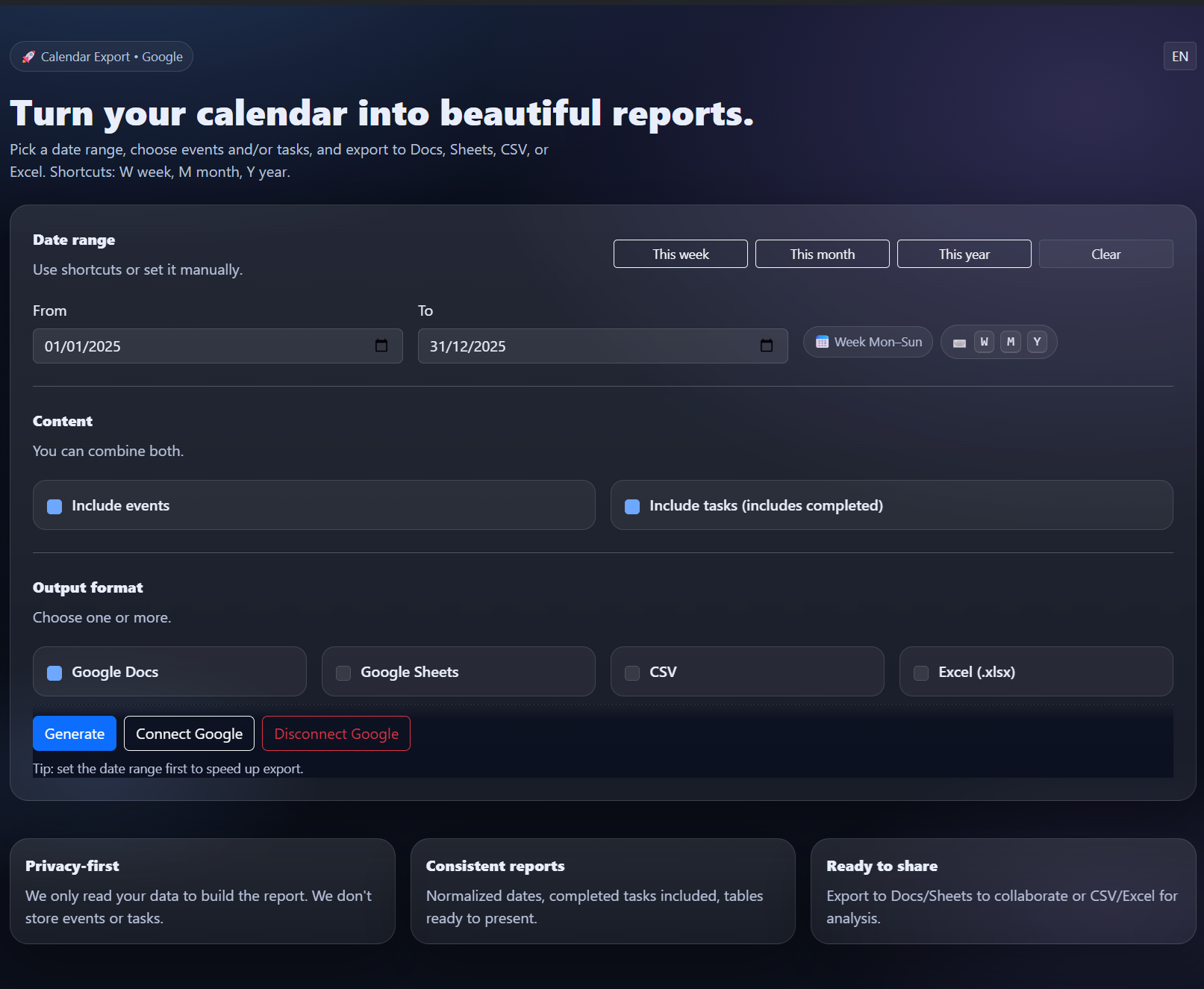Viewport: 1204px width, 989px height.
Task: Tick the Excel (.xlsx) checkbox
Action: tap(921, 673)
